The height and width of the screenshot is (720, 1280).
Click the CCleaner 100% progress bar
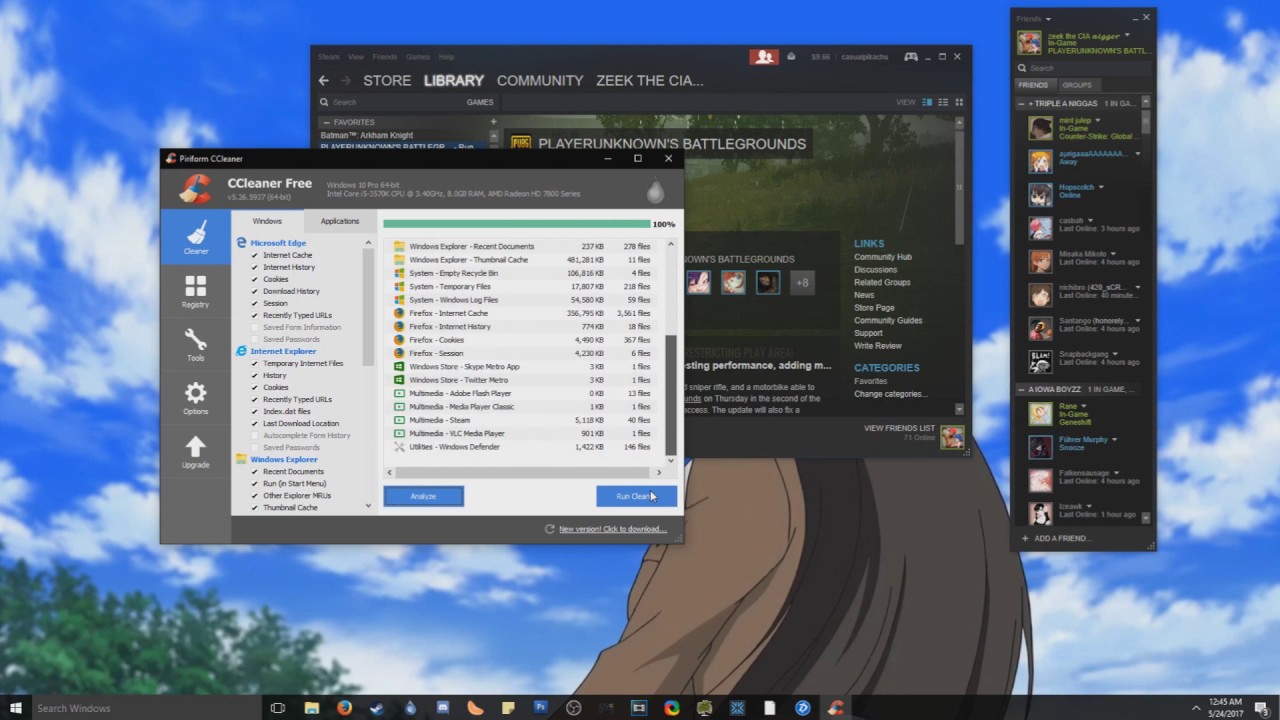click(x=516, y=224)
